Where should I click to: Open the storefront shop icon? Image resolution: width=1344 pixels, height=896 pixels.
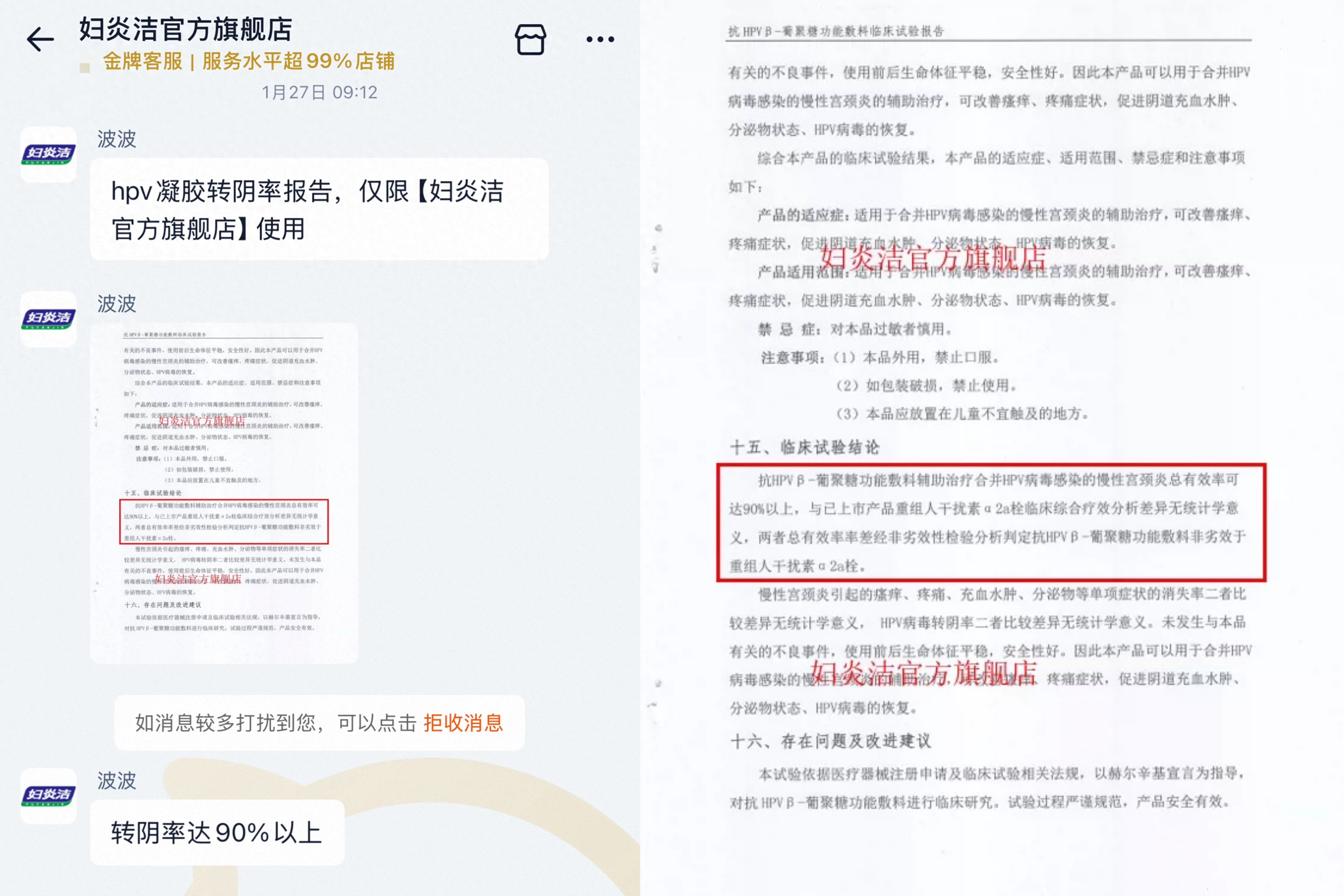point(530,40)
